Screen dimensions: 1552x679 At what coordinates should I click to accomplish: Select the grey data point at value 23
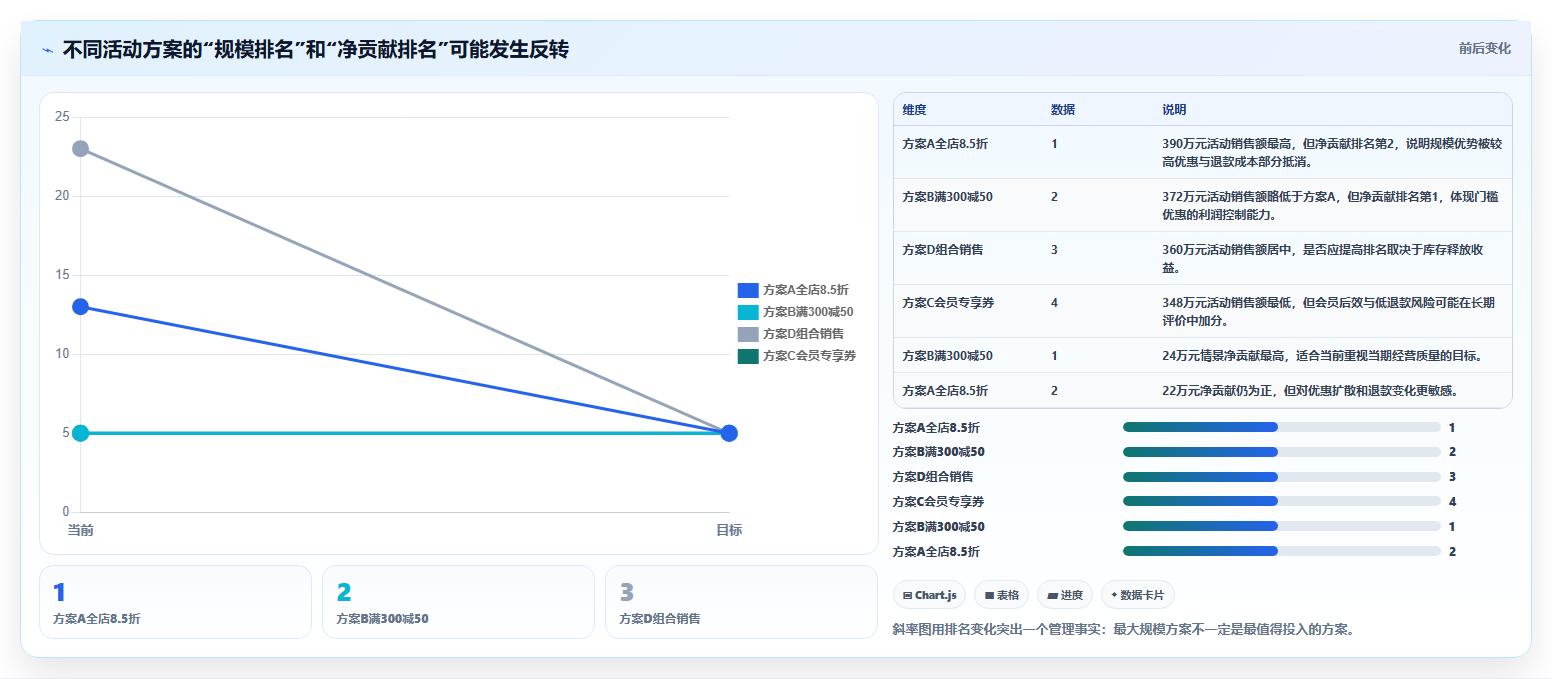pos(81,149)
